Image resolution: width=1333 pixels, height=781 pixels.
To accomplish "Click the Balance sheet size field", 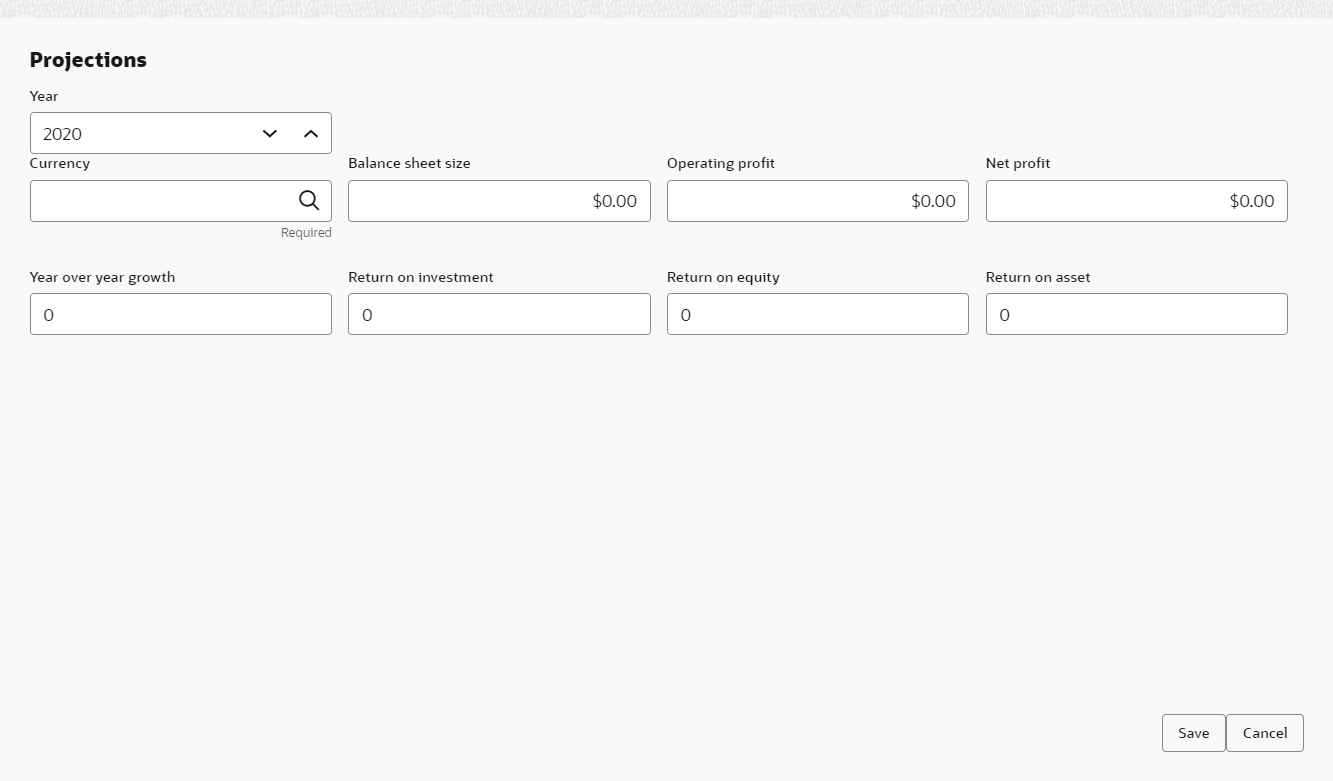I will [499, 201].
